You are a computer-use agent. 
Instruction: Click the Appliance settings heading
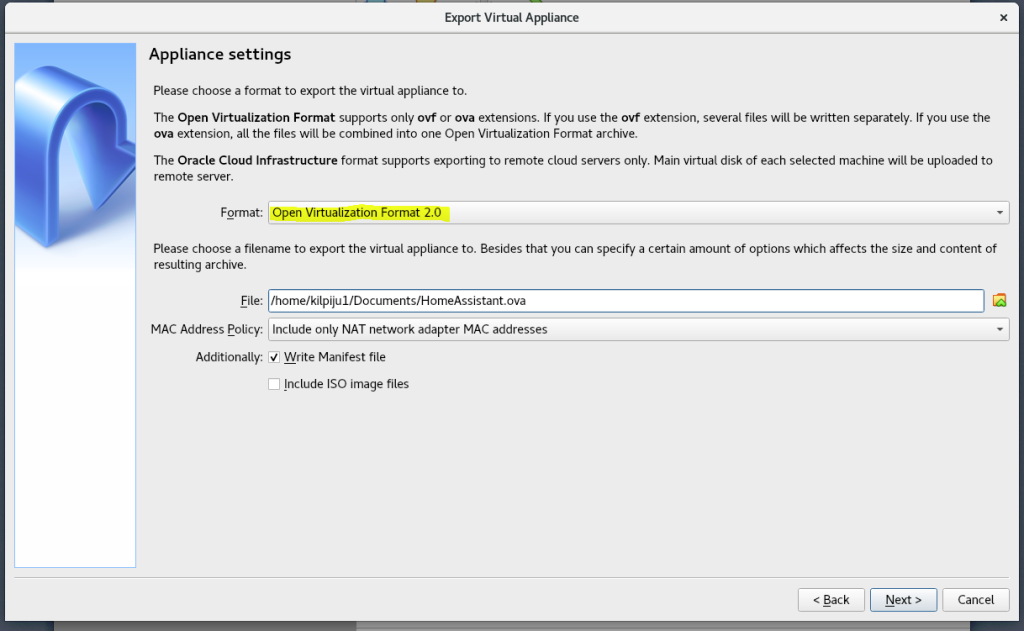point(220,54)
